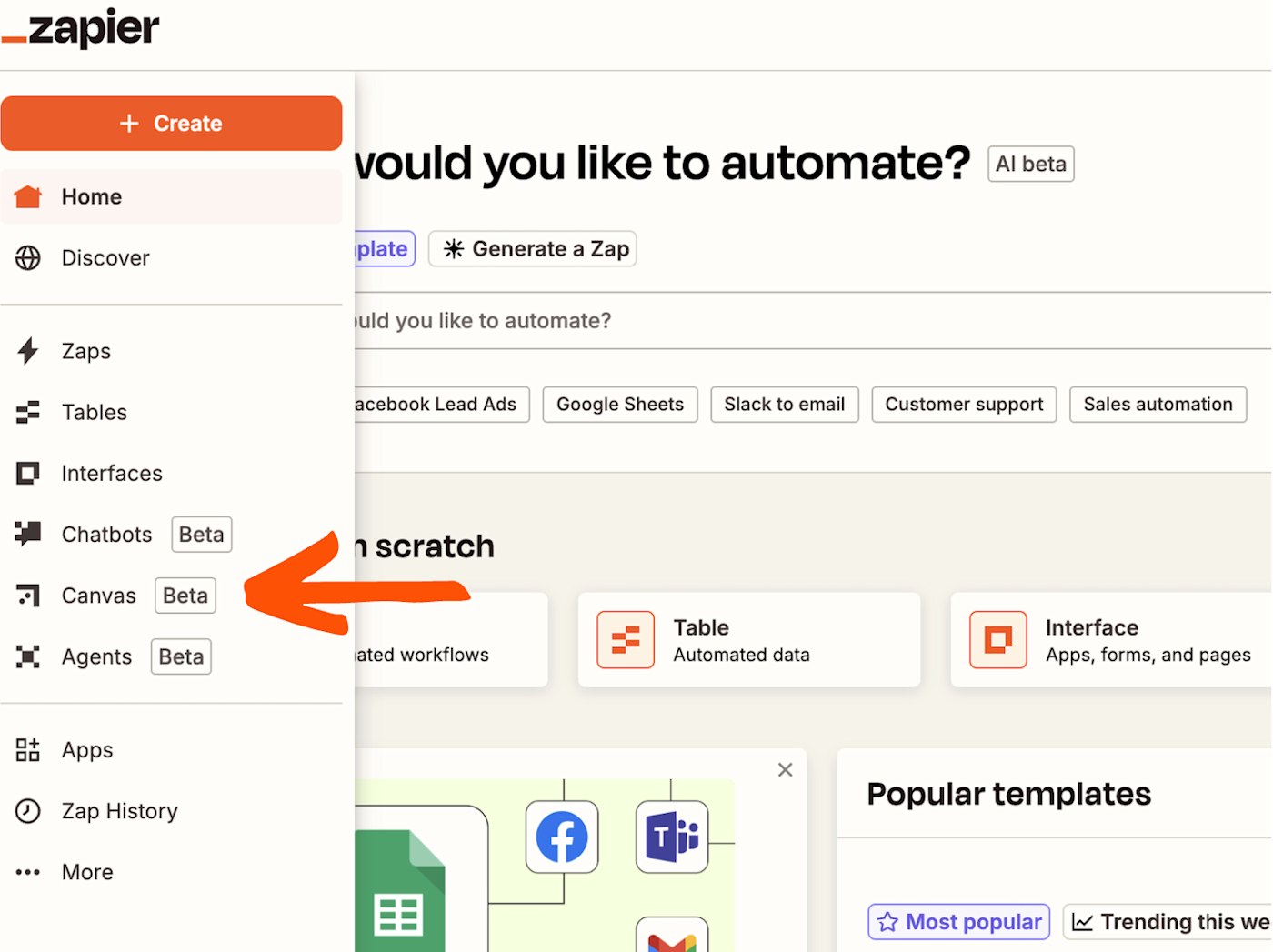The width and height of the screenshot is (1273, 952).
Task: Click the AI beta badge
Action: 1031,164
